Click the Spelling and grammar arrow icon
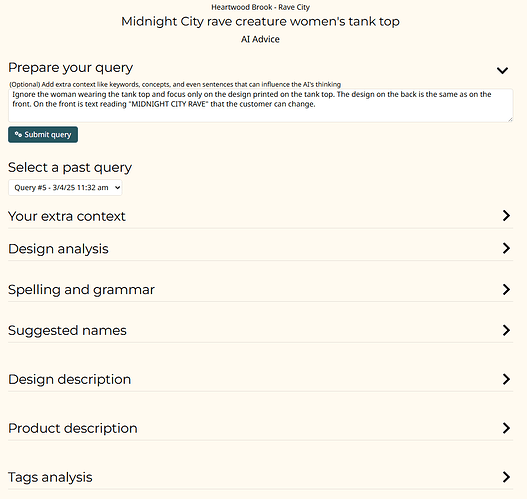Screen dimensions: 527x499 (x=506, y=289)
